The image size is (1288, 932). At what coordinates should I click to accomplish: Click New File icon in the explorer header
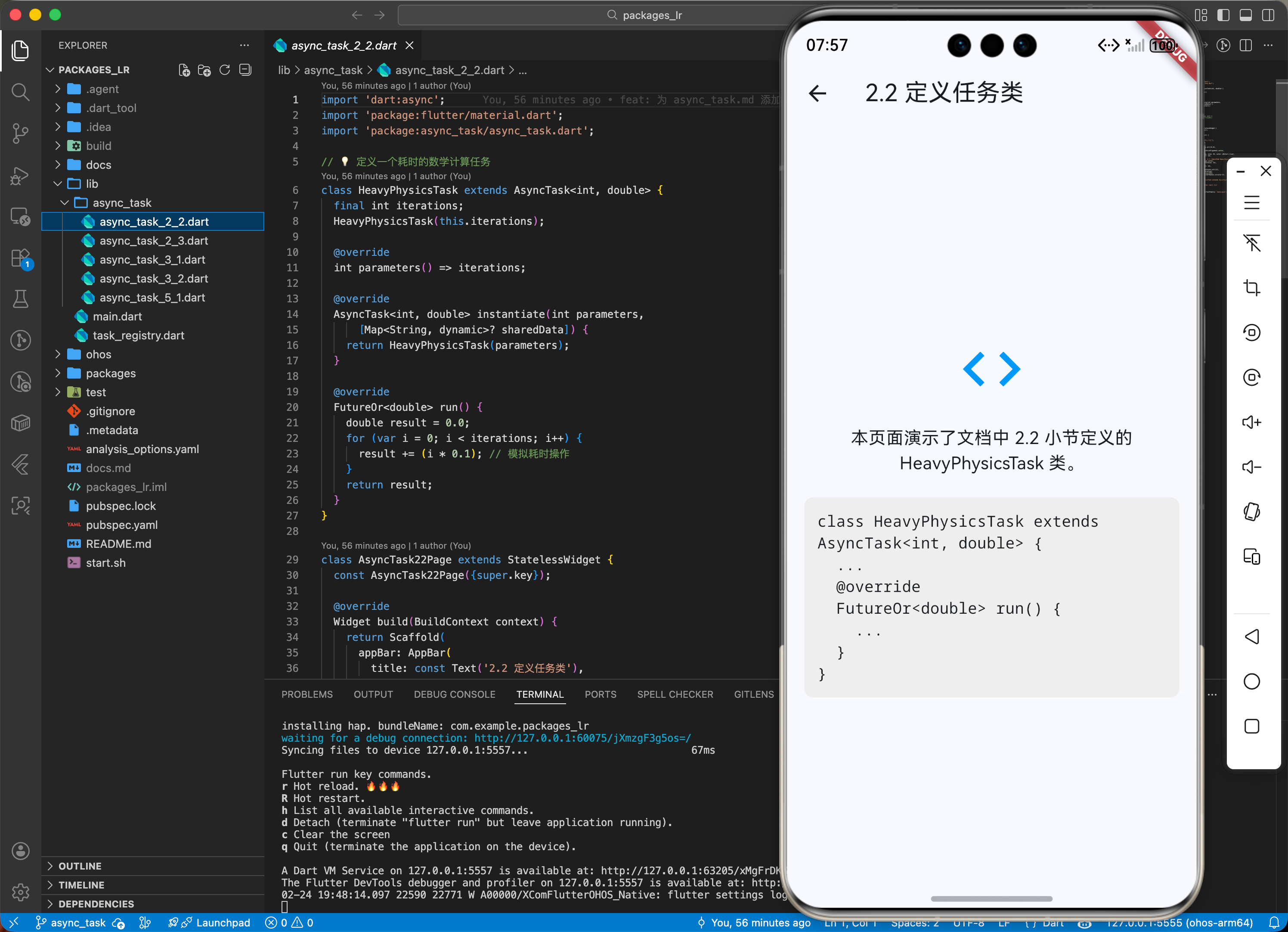pyautogui.click(x=184, y=70)
